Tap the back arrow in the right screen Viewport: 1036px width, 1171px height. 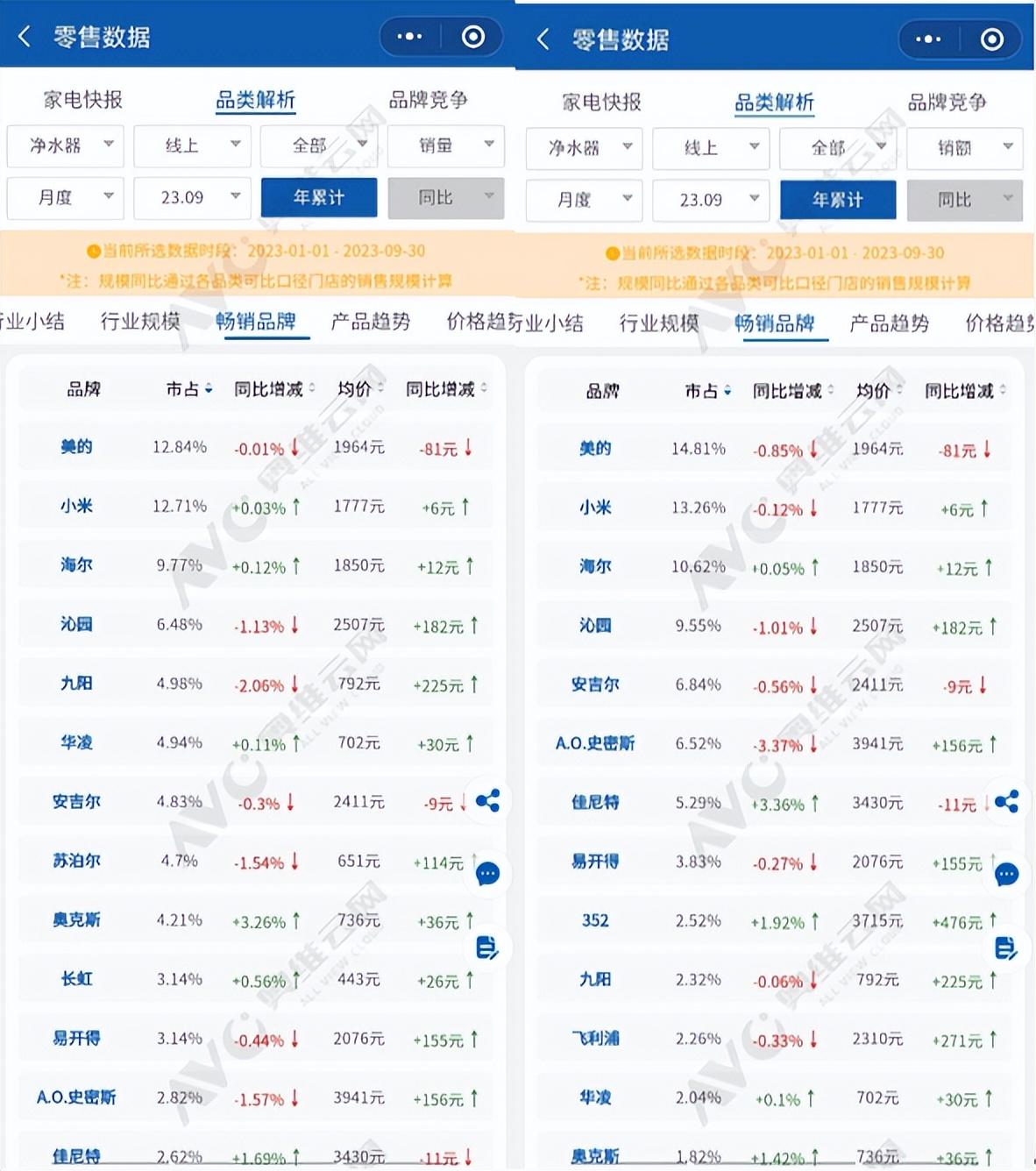(543, 39)
